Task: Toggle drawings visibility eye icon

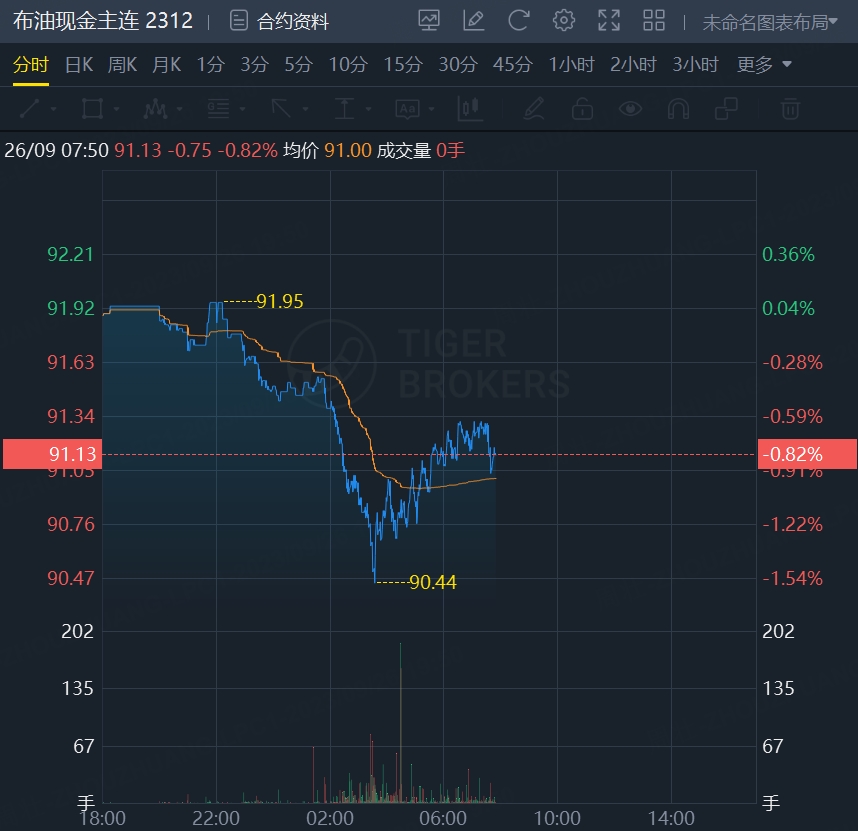Action: 630,108
